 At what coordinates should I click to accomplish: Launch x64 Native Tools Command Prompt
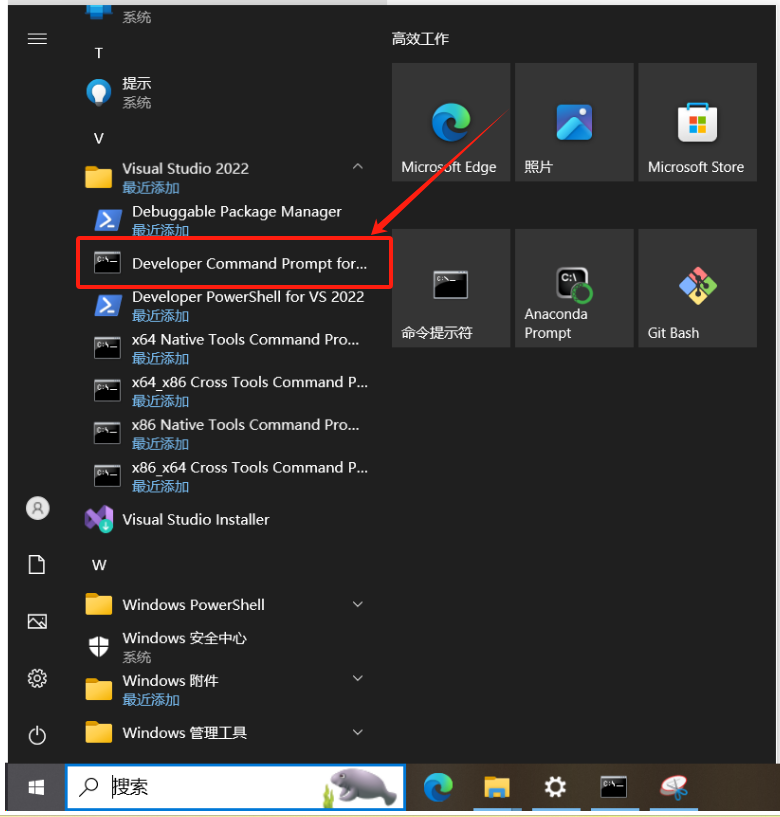pyautogui.click(x=229, y=348)
